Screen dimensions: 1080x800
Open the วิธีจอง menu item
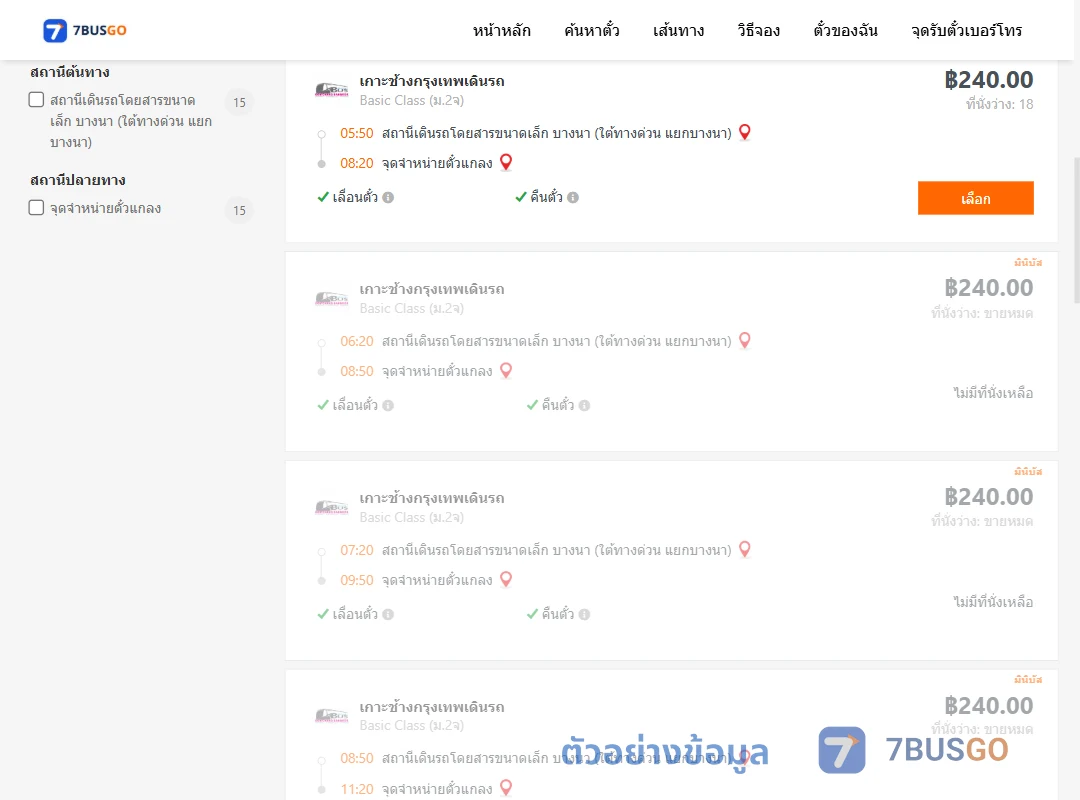click(758, 30)
